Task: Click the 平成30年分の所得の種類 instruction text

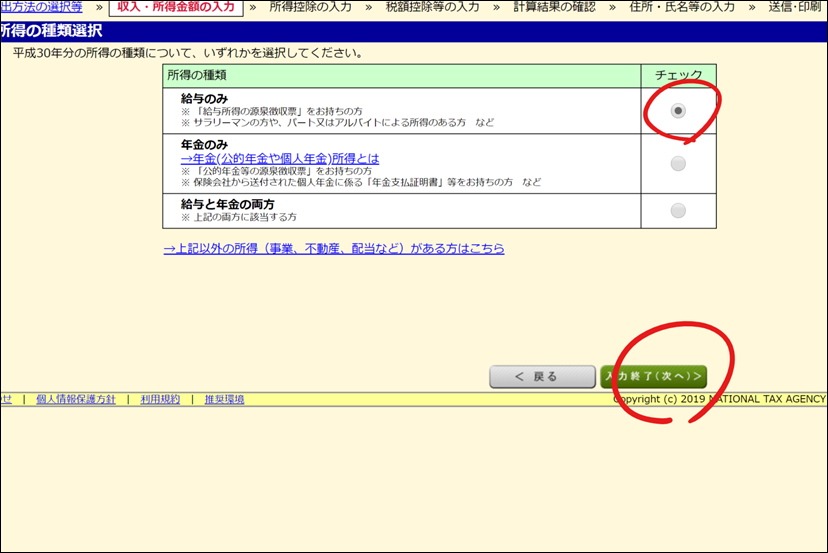Action: (x=188, y=53)
